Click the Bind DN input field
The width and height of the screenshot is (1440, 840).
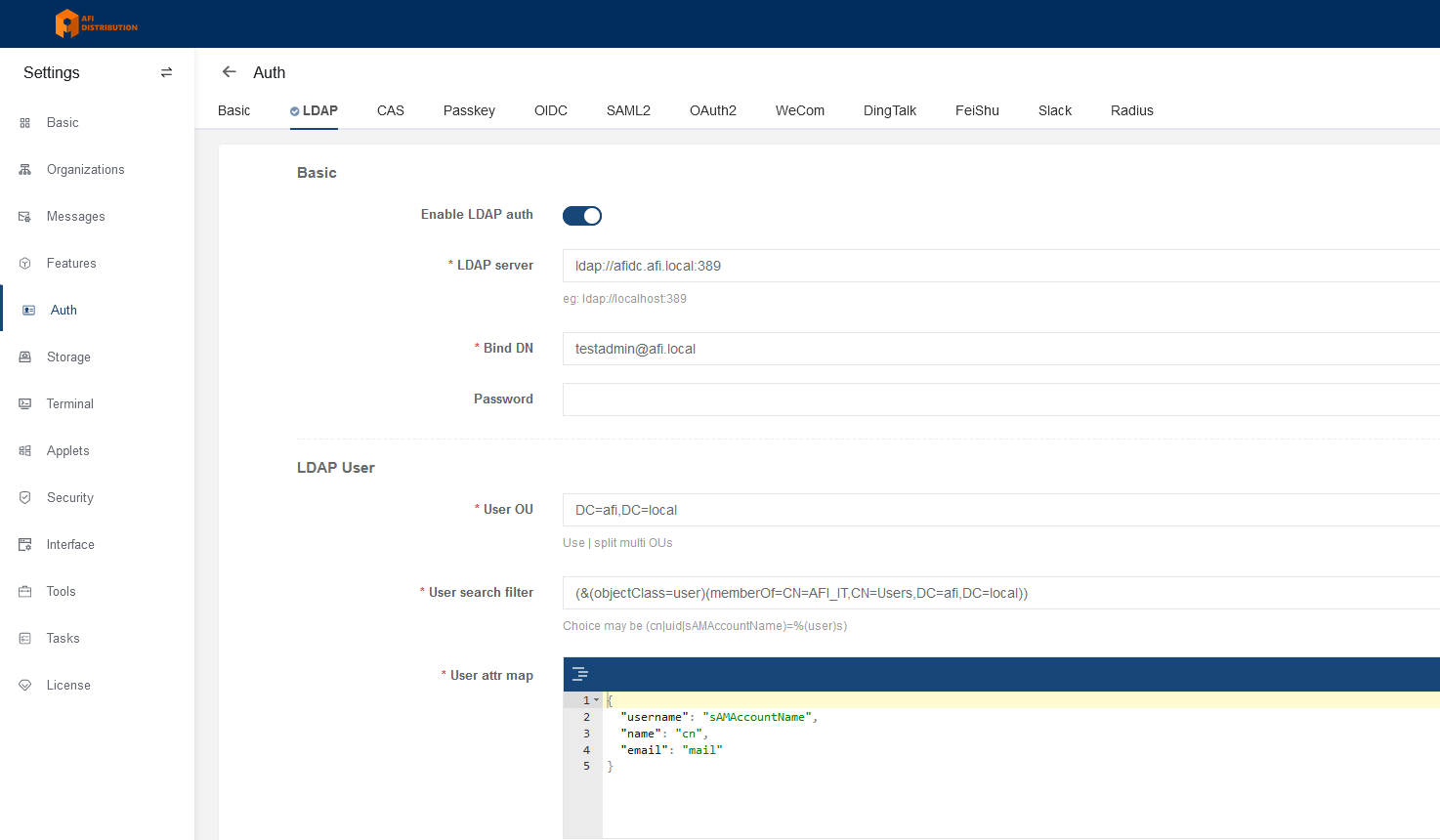(1001, 349)
